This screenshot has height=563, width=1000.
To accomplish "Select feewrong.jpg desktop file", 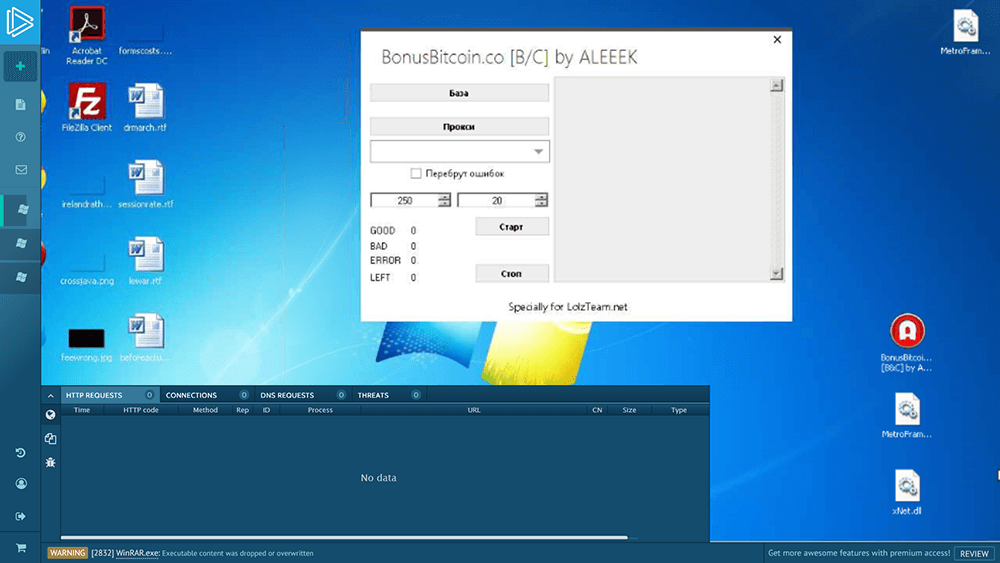I will 87,343.
